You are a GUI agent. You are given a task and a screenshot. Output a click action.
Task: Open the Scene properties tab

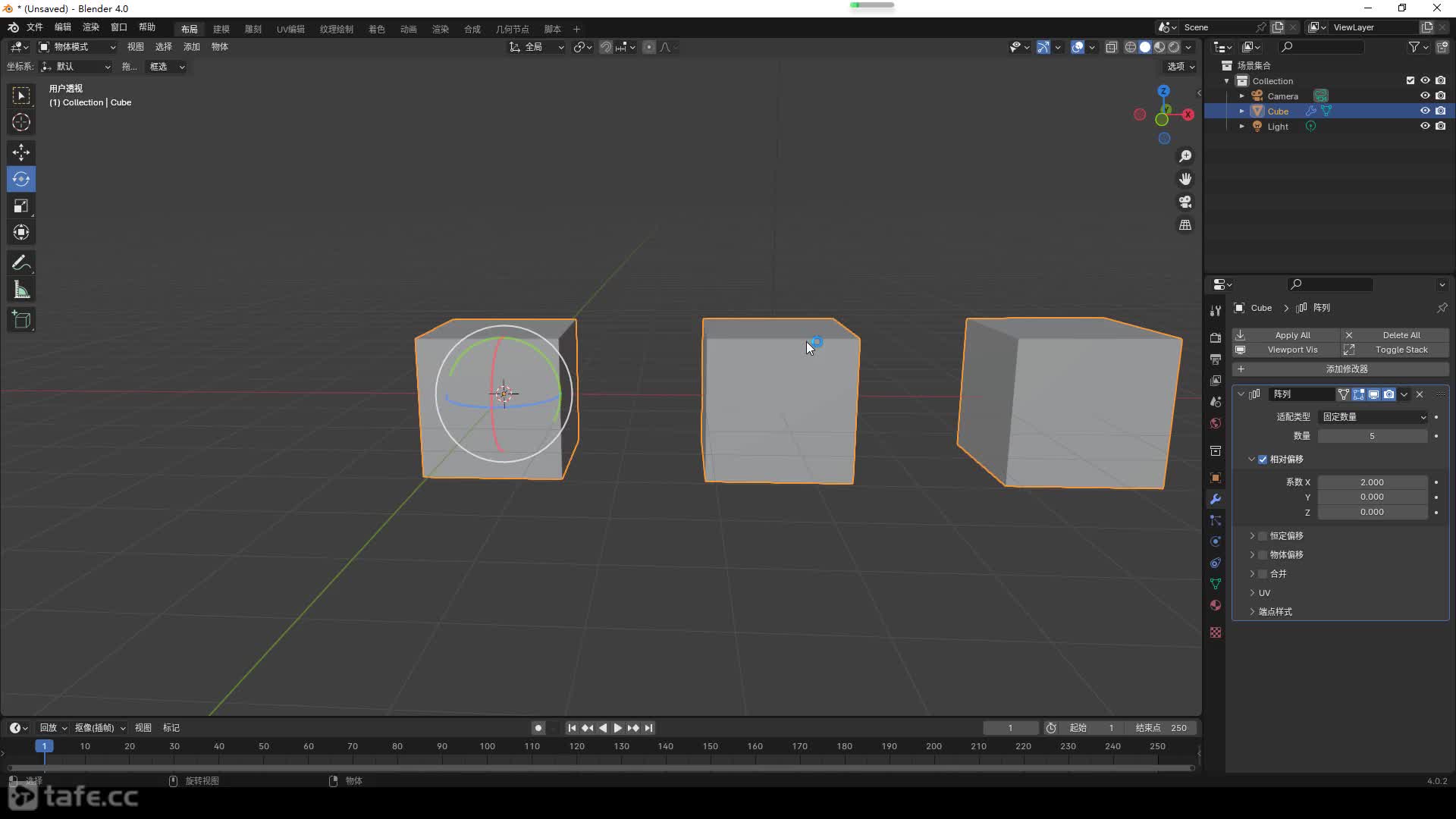point(1216,401)
